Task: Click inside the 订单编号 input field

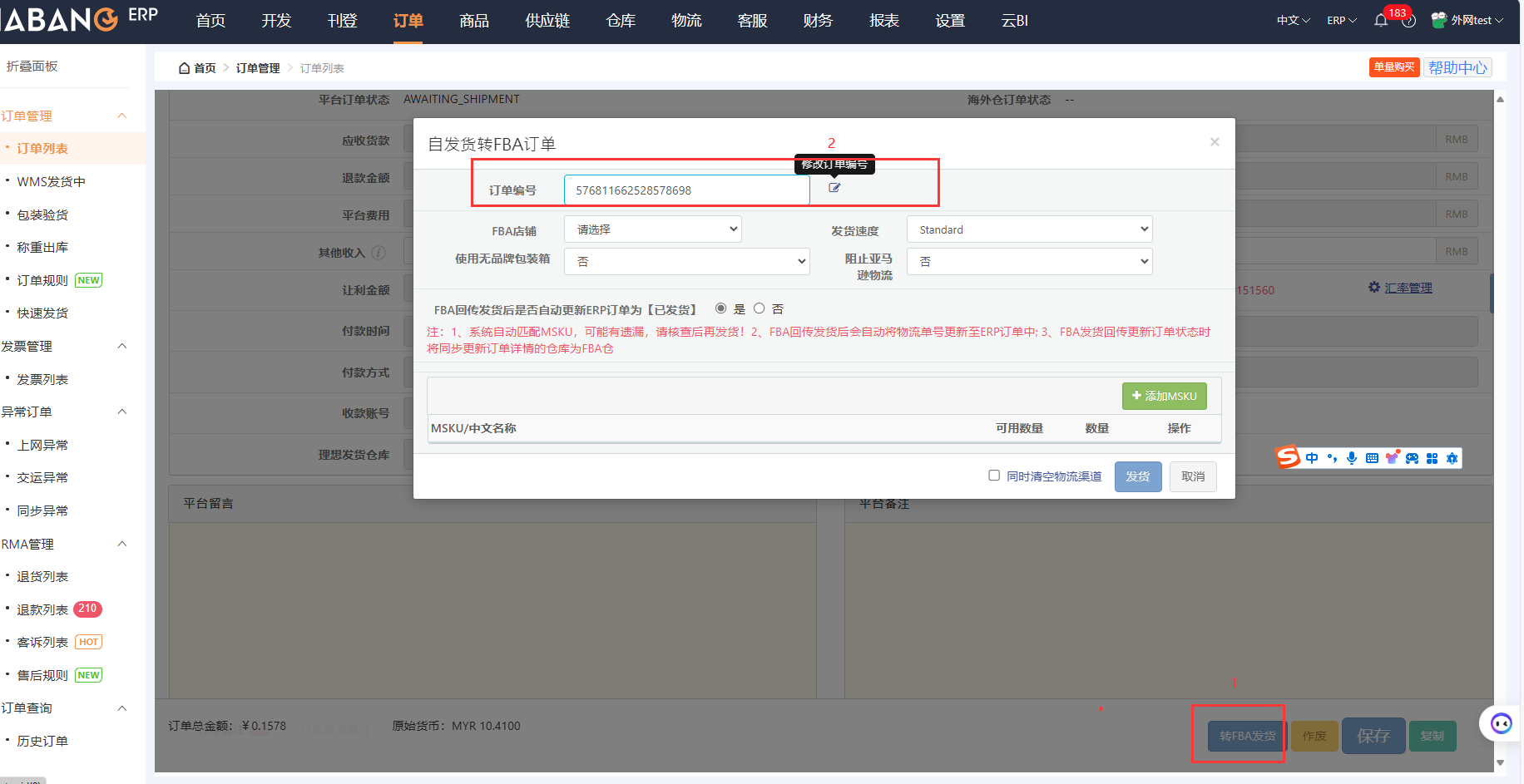Action: click(685, 190)
